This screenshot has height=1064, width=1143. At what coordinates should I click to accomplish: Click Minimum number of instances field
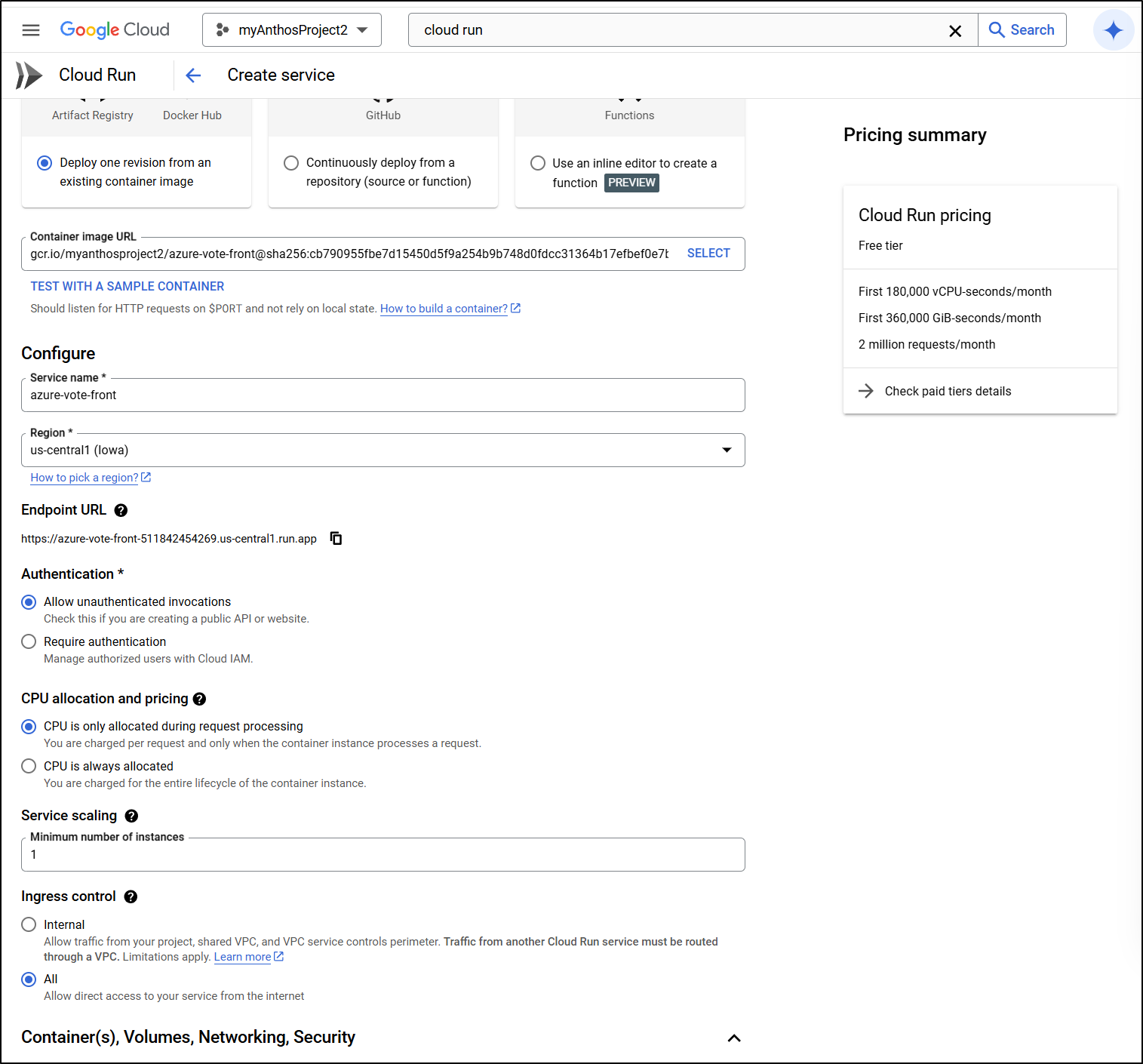[383, 855]
